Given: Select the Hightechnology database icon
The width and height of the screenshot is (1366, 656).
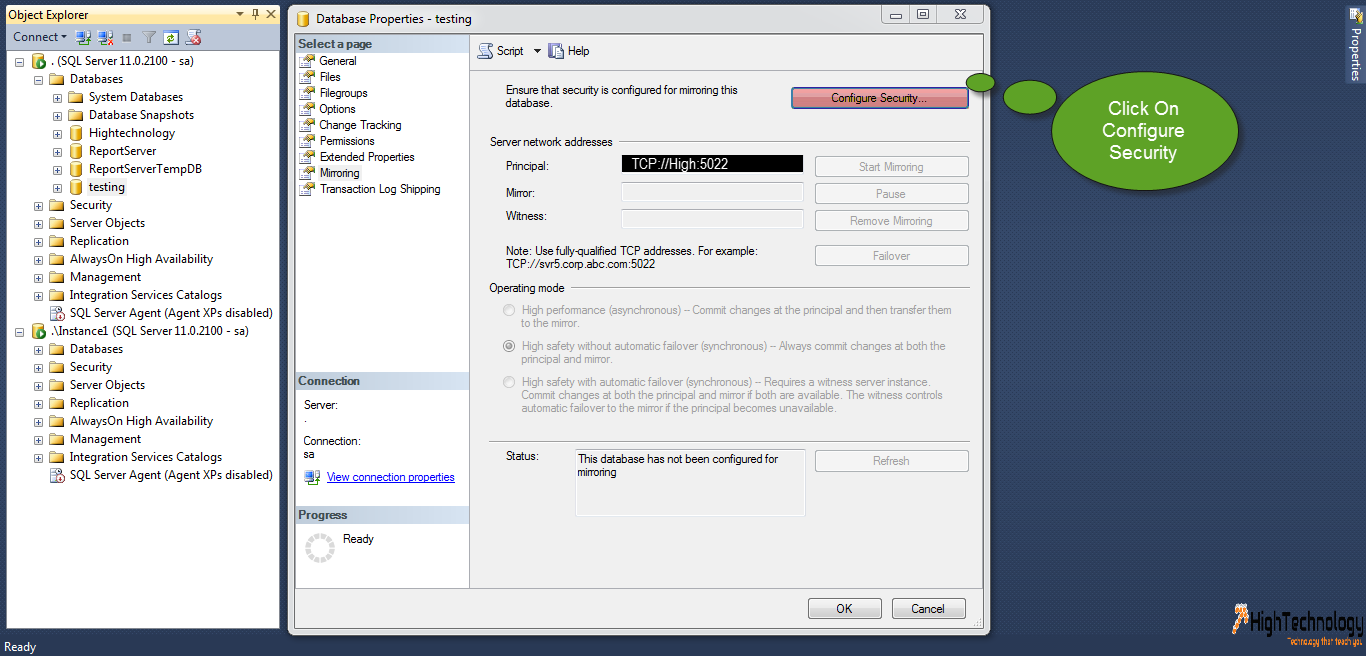Looking at the screenshot, I should pyautogui.click(x=76, y=133).
